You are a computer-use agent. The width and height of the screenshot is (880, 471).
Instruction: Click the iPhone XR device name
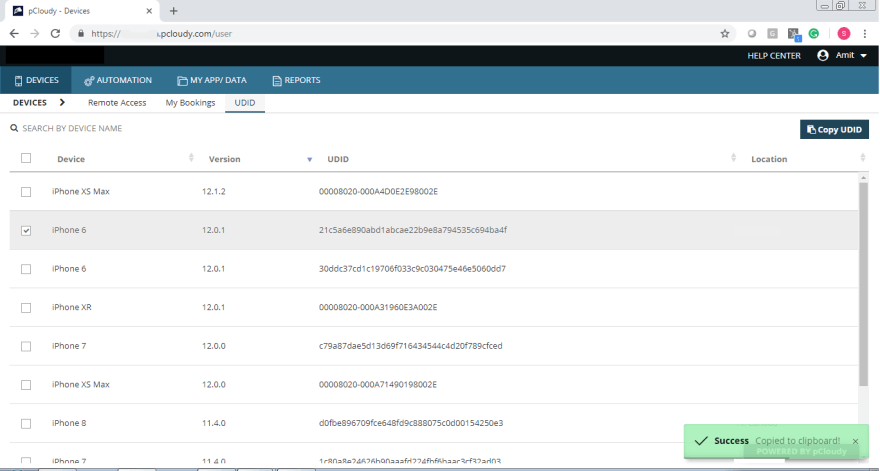coord(72,307)
